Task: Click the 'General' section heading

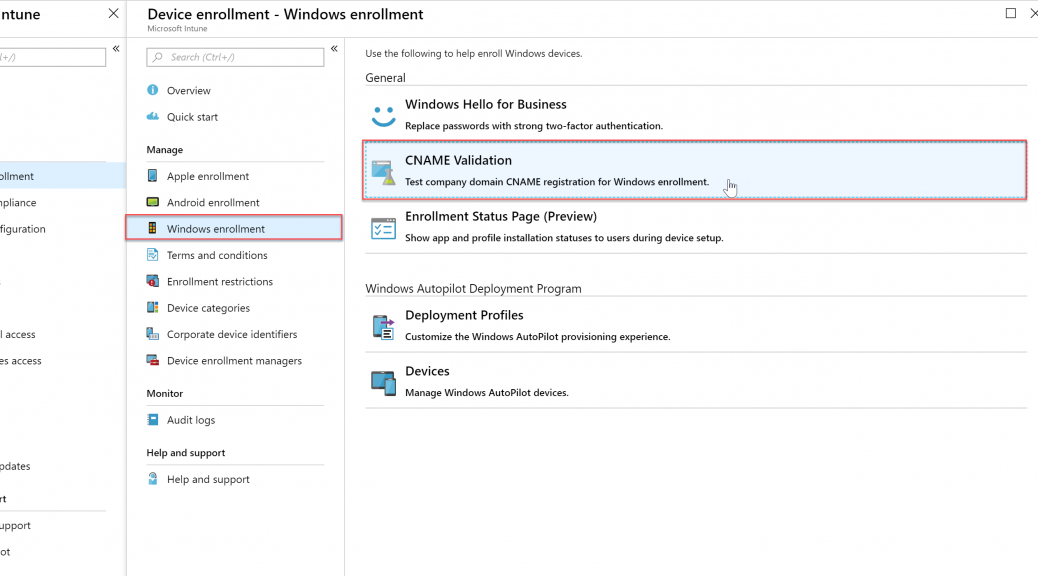Action: (x=385, y=77)
